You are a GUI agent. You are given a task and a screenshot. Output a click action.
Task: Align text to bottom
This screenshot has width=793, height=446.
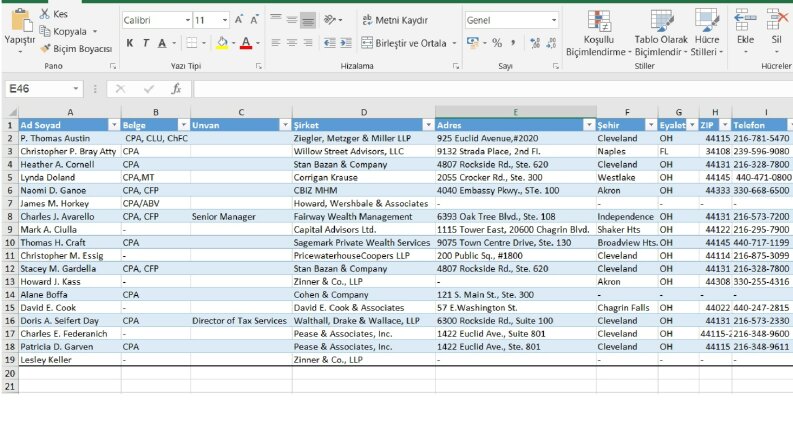pyautogui.click(x=307, y=20)
